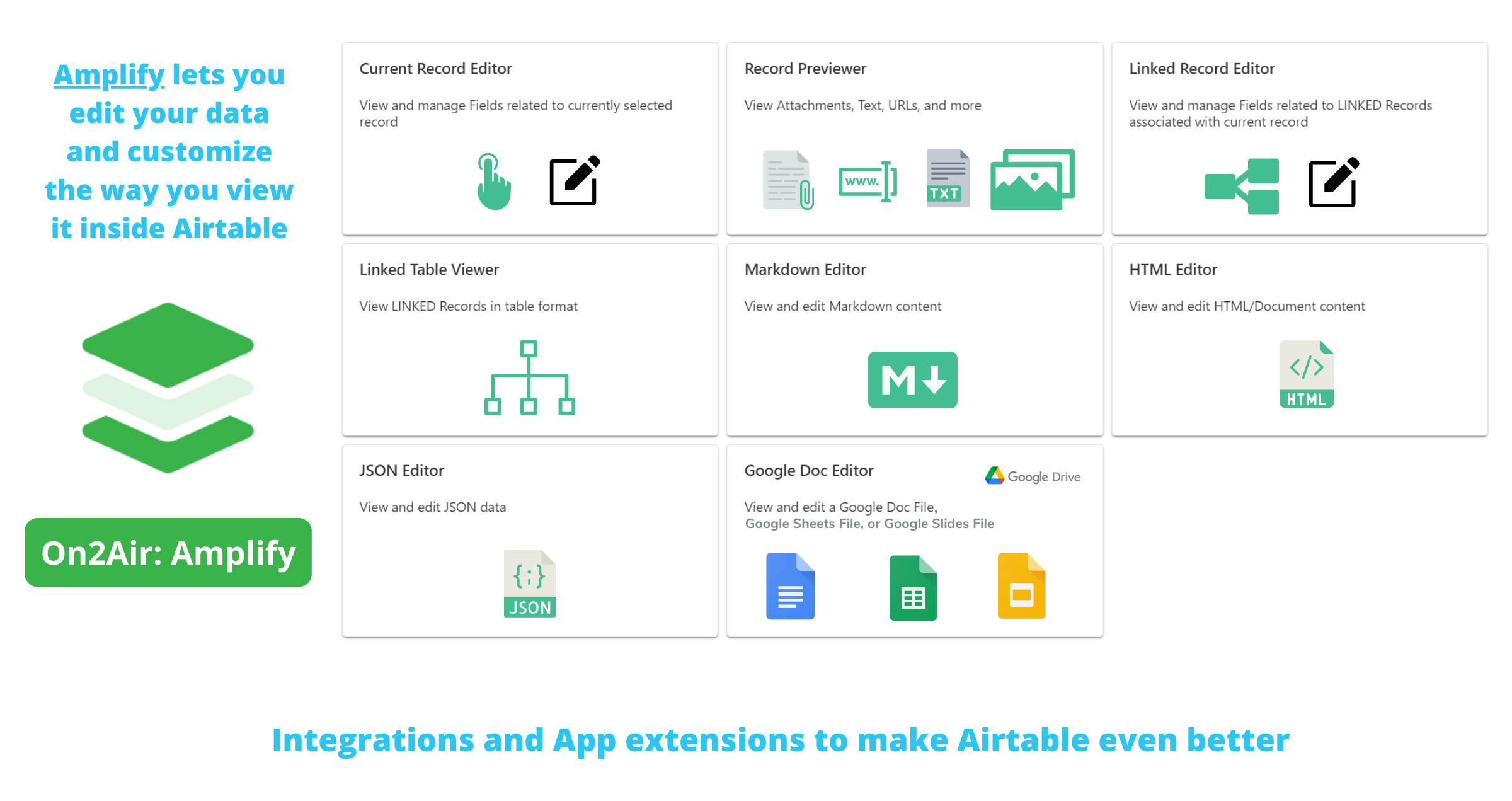Select the Record Previewer card title
This screenshot has width=1512, height=801.
click(805, 68)
